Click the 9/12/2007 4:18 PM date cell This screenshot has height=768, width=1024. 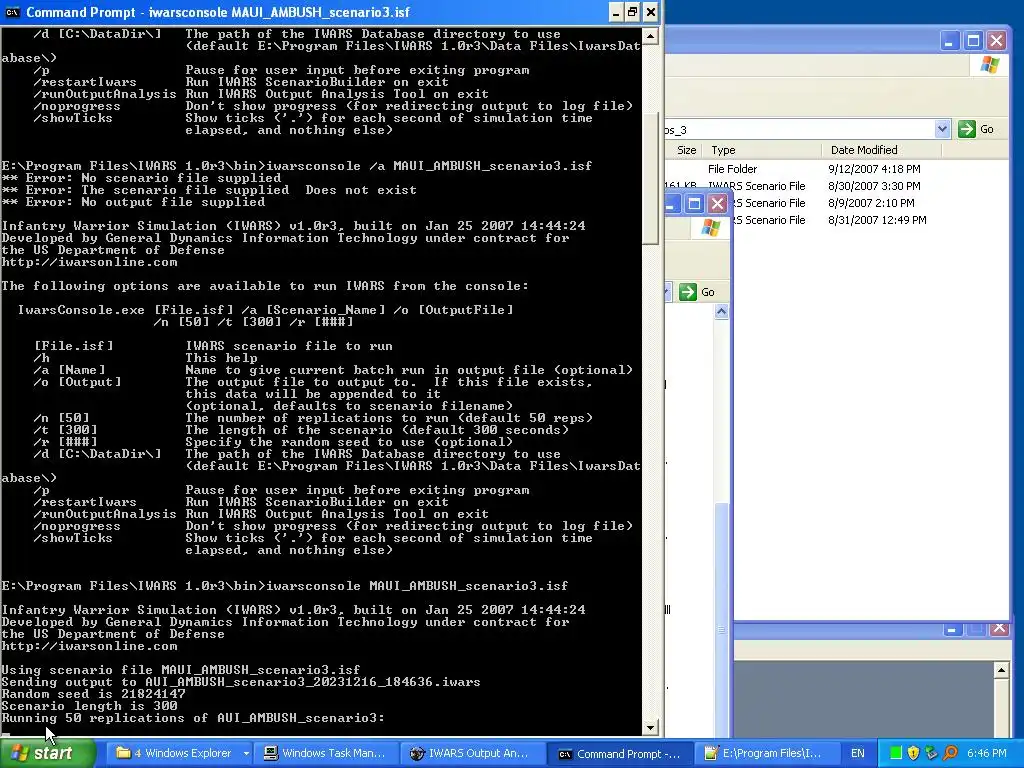(874, 168)
